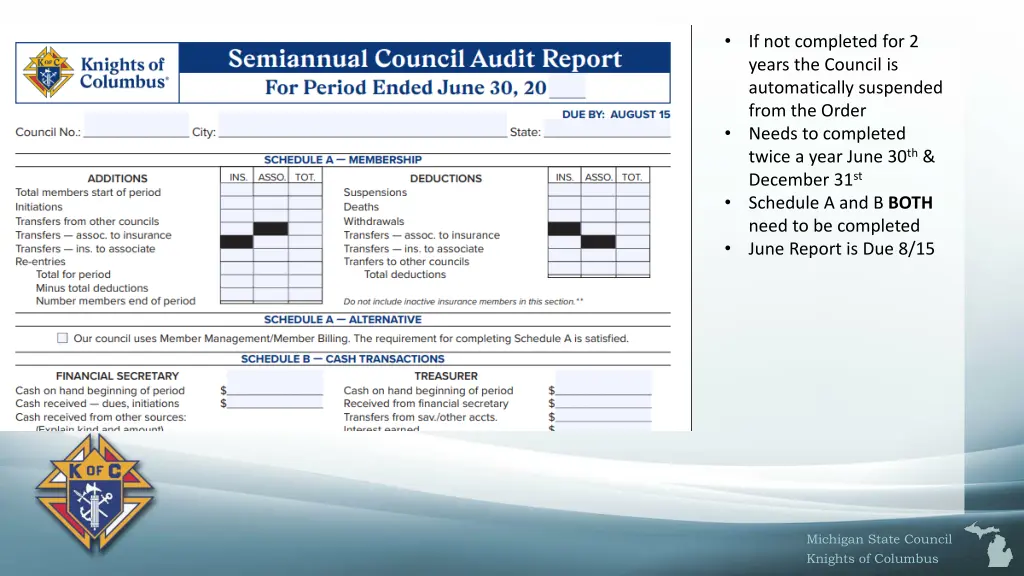Click the 'Suspensions' row label
This screenshot has height=576, width=1024.
coord(376,192)
